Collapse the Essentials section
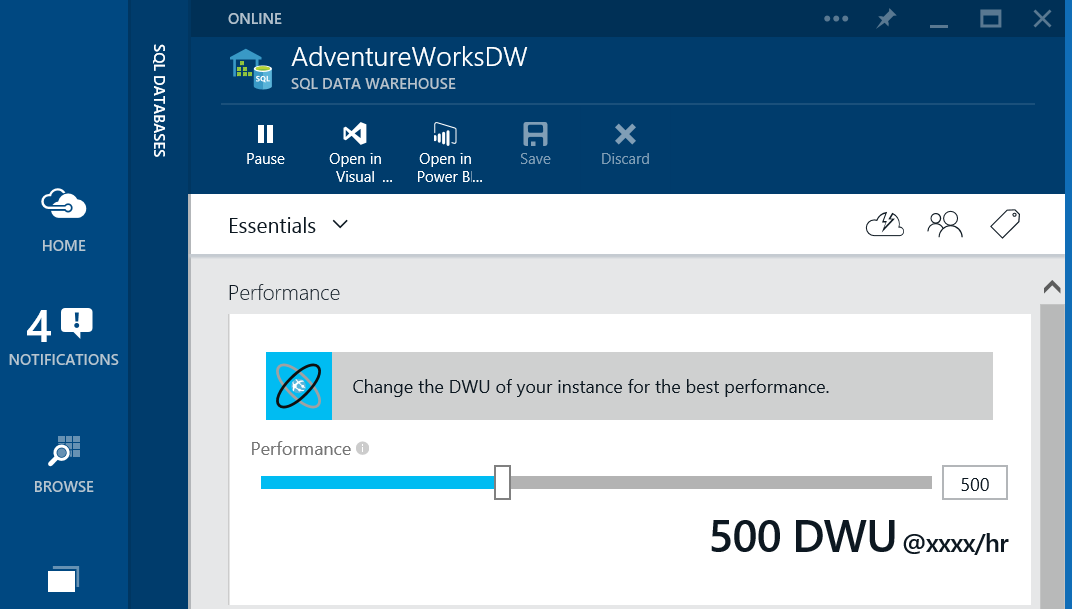Screen dimensions: 1072x609 [x=289, y=226]
